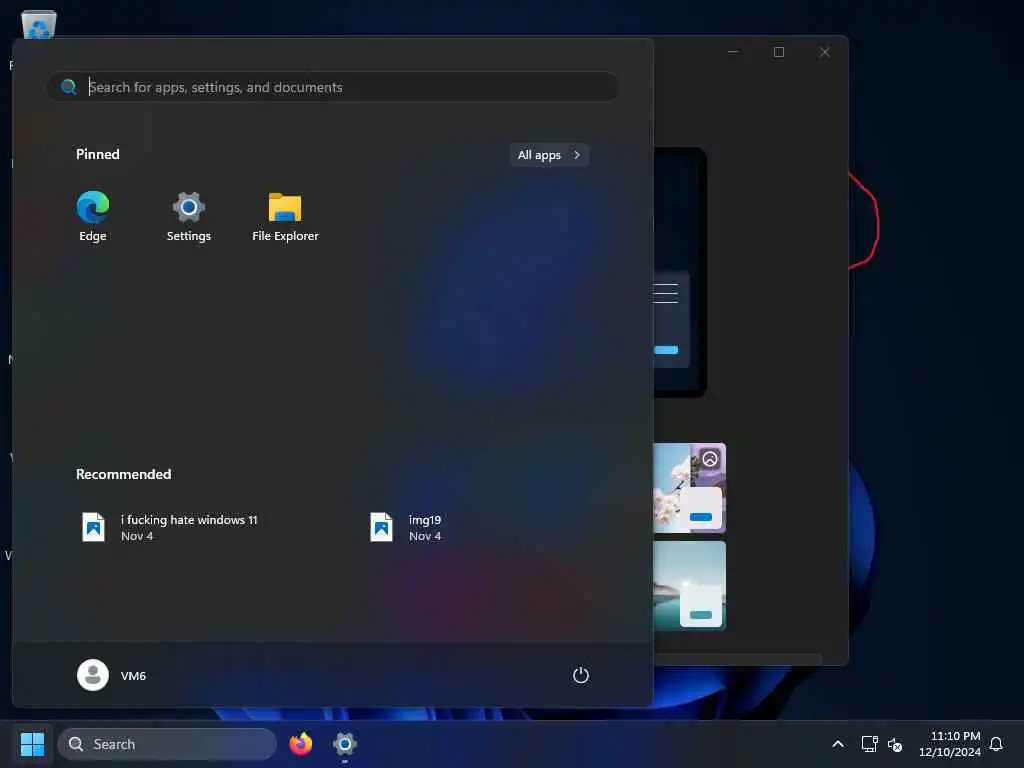Show hidden system tray icons
This screenshot has width=1024, height=768.
coord(838,744)
